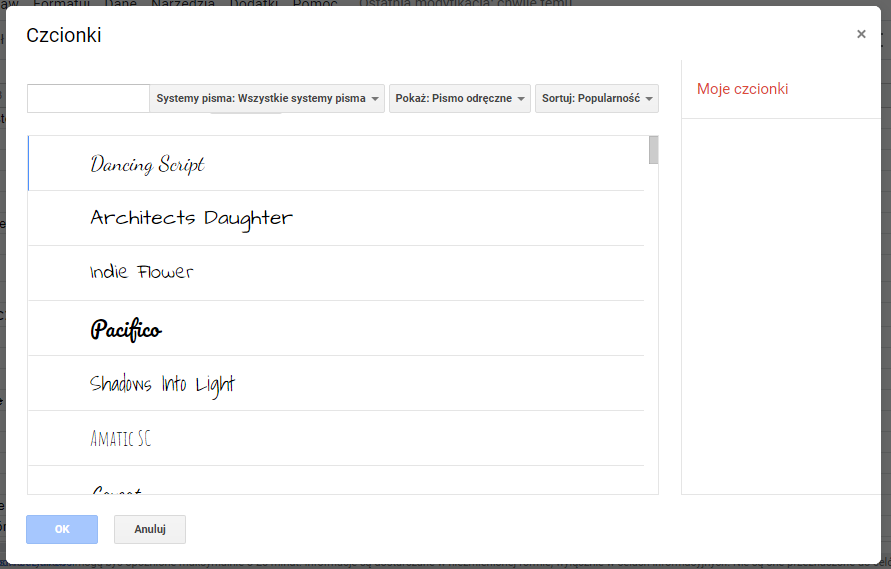Viewport: 891px width, 569px height.
Task: Open the Pokaż: Pismo odręczne dropdown
Action: (x=460, y=98)
